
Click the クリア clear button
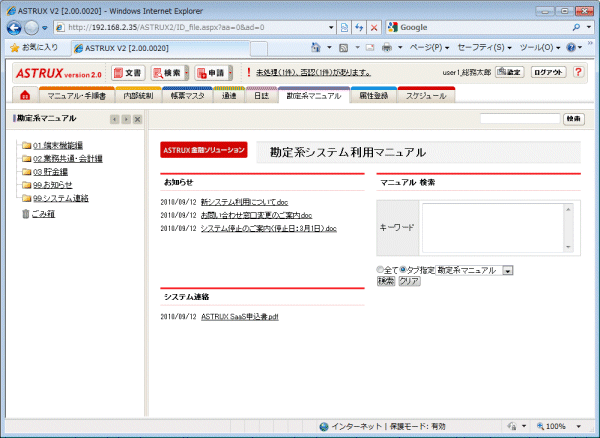click(409, 281)
